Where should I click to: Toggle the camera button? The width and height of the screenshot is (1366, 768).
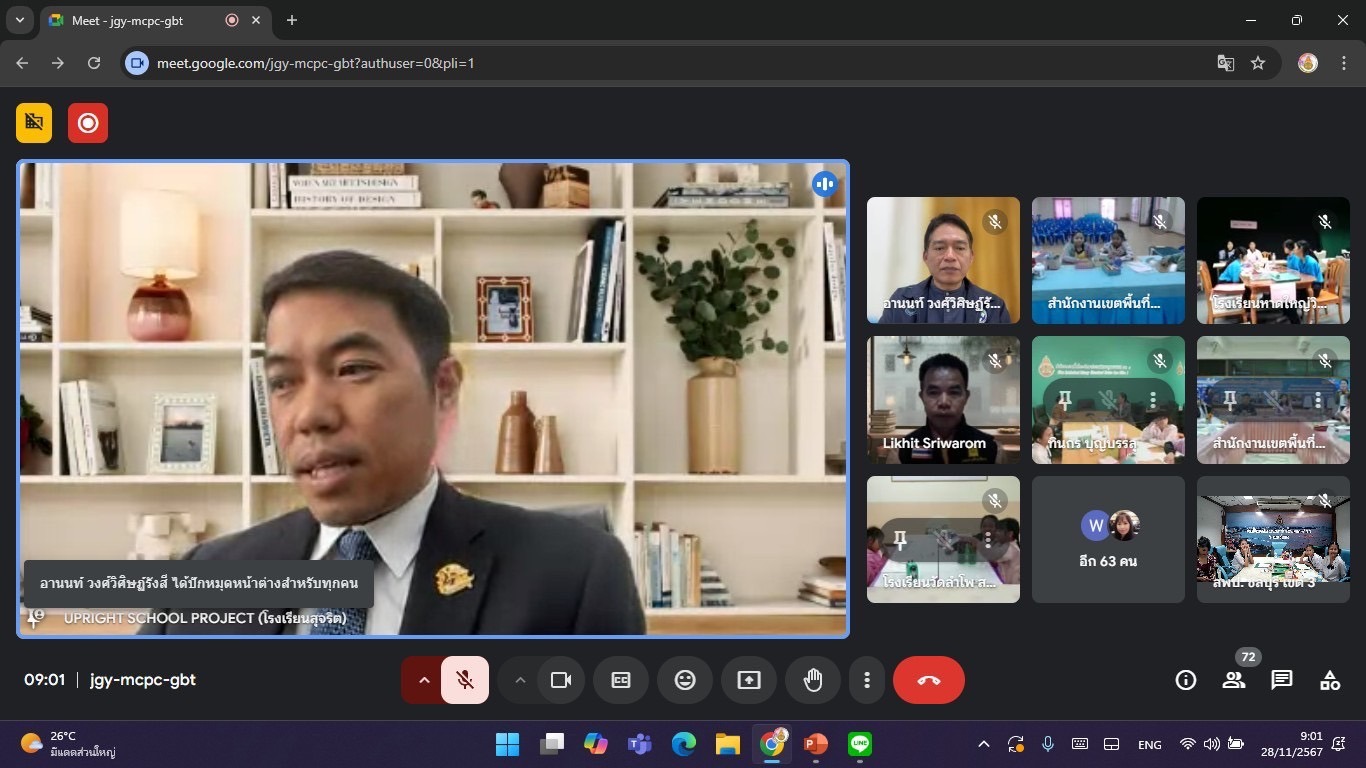point(560,680)
